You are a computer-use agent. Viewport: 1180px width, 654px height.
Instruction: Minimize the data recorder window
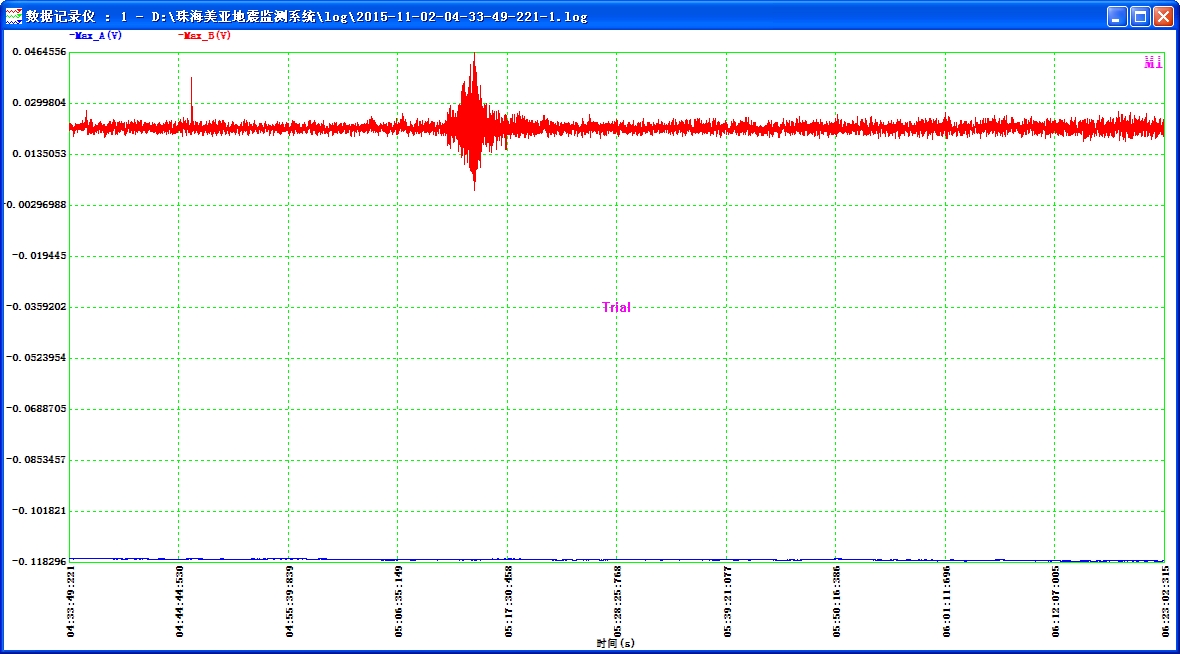pos(1117,17)
